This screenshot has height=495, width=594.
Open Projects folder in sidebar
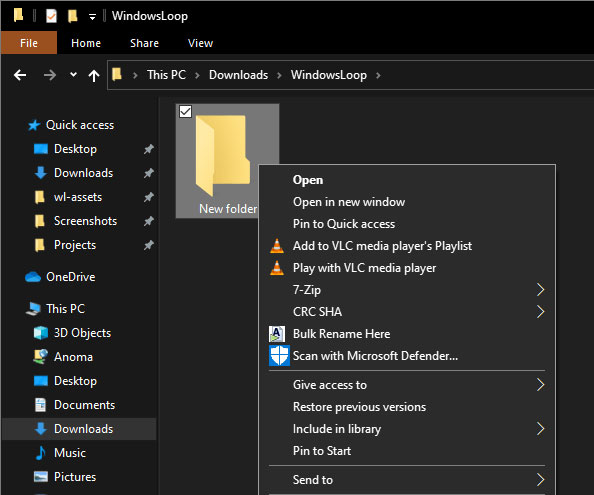tap(75, 245)
